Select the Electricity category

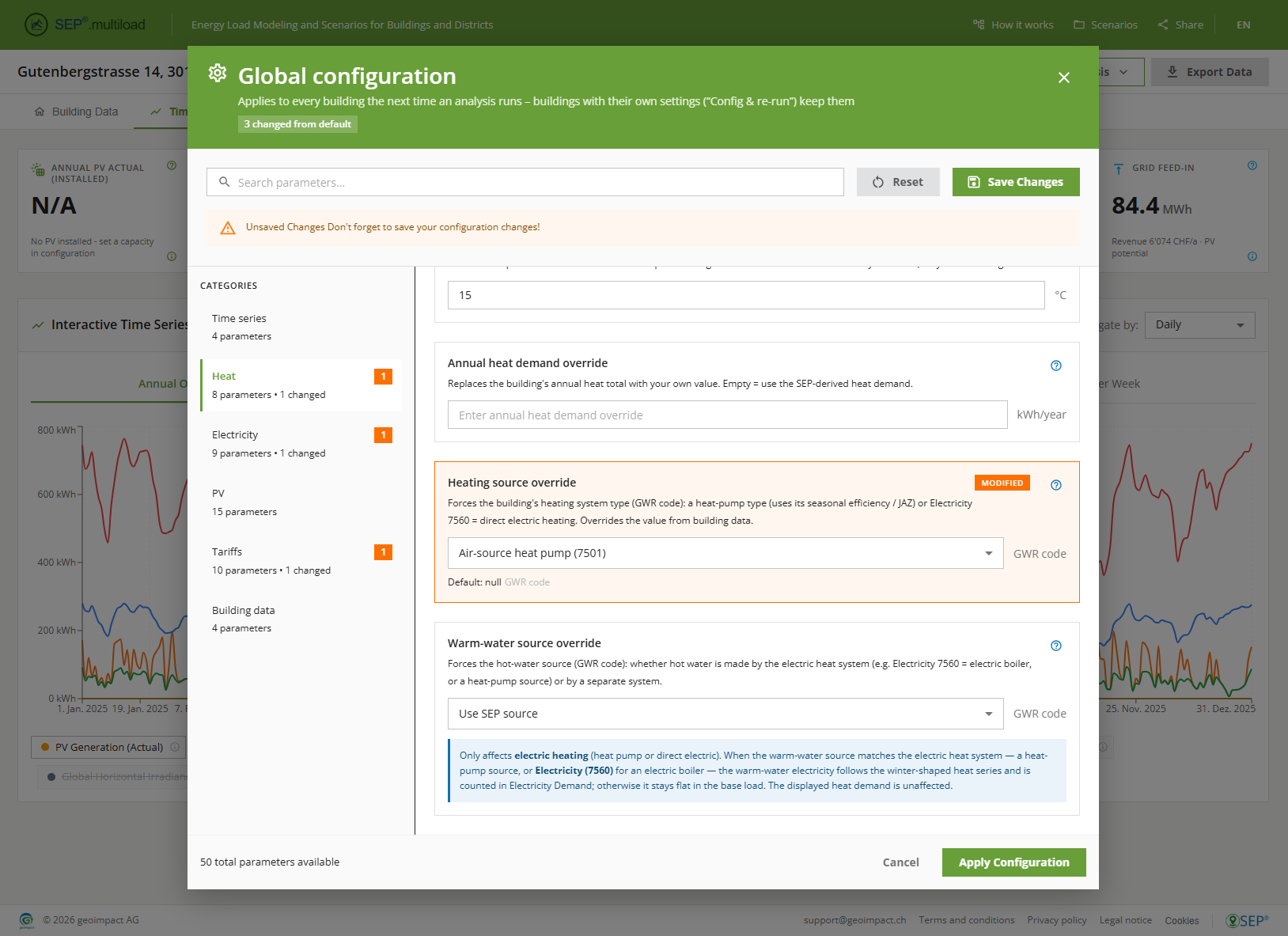301,444
